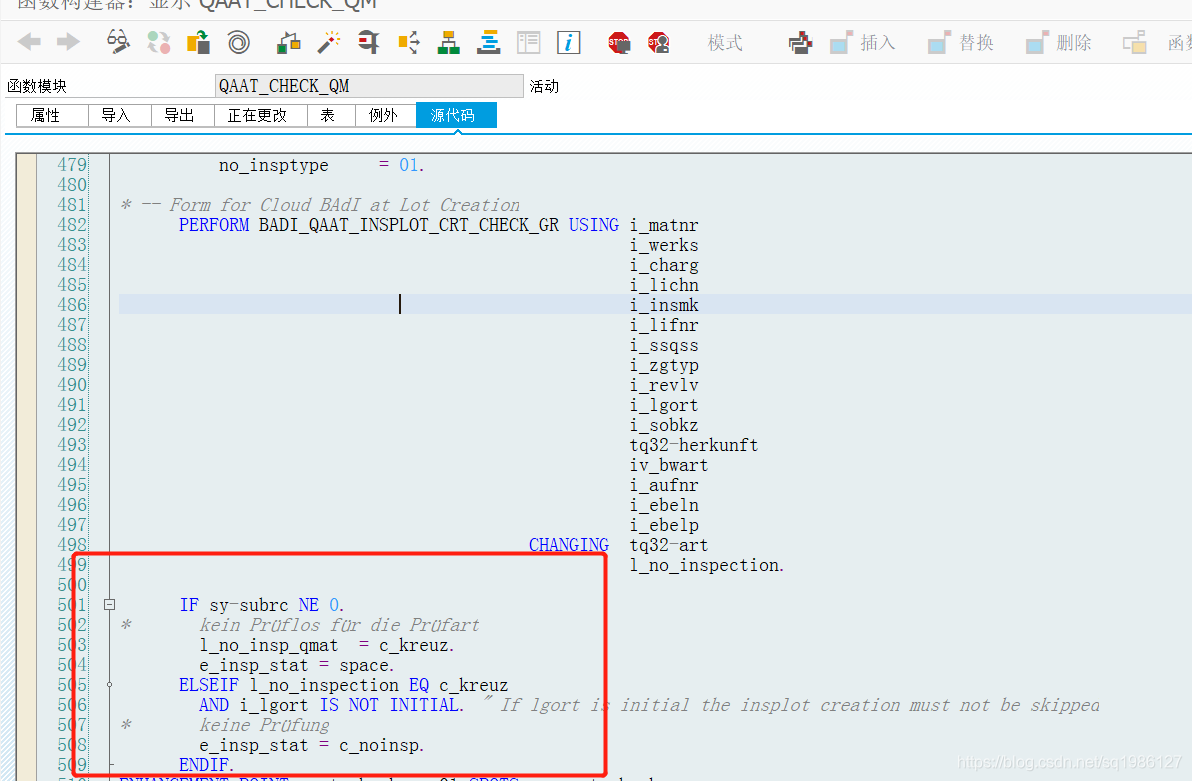Click the ENDIF keyword on line 509

[x=206, y=764]
